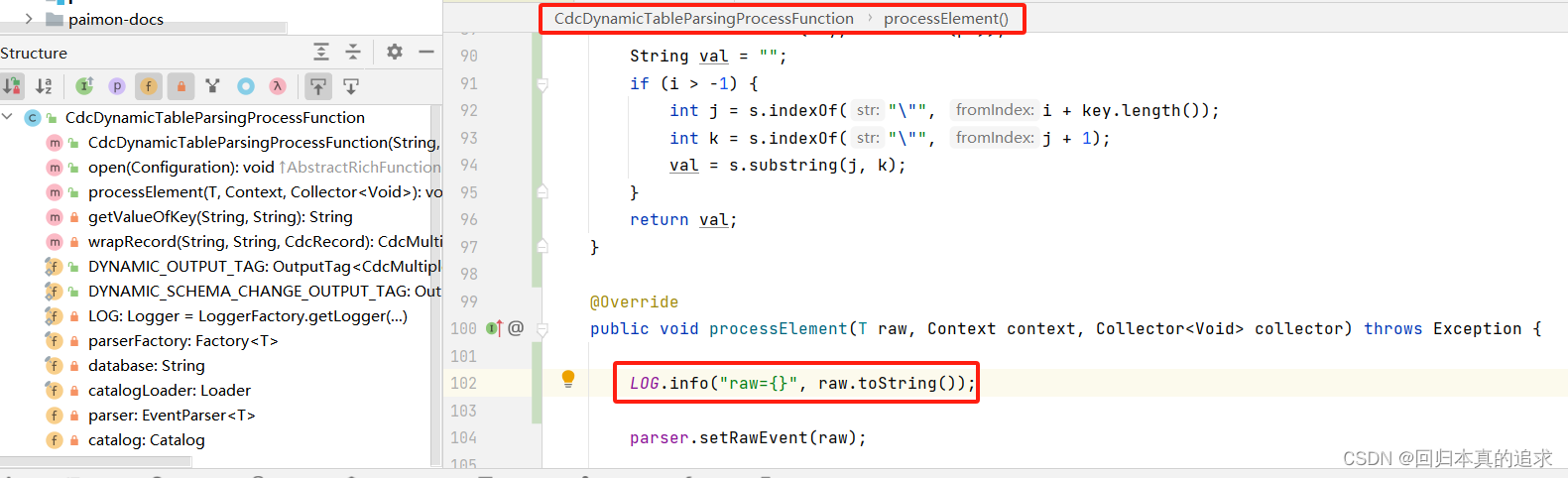Click field icon beside database: String
This screenshot has width=1568, height=478.
[x=55, y=365]
